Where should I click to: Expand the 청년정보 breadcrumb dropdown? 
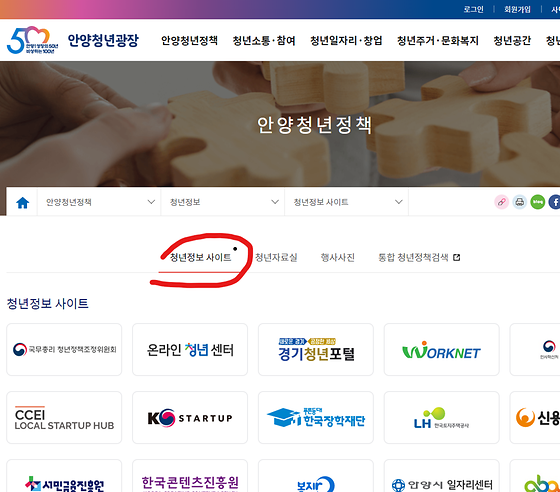tap(223, 202)
